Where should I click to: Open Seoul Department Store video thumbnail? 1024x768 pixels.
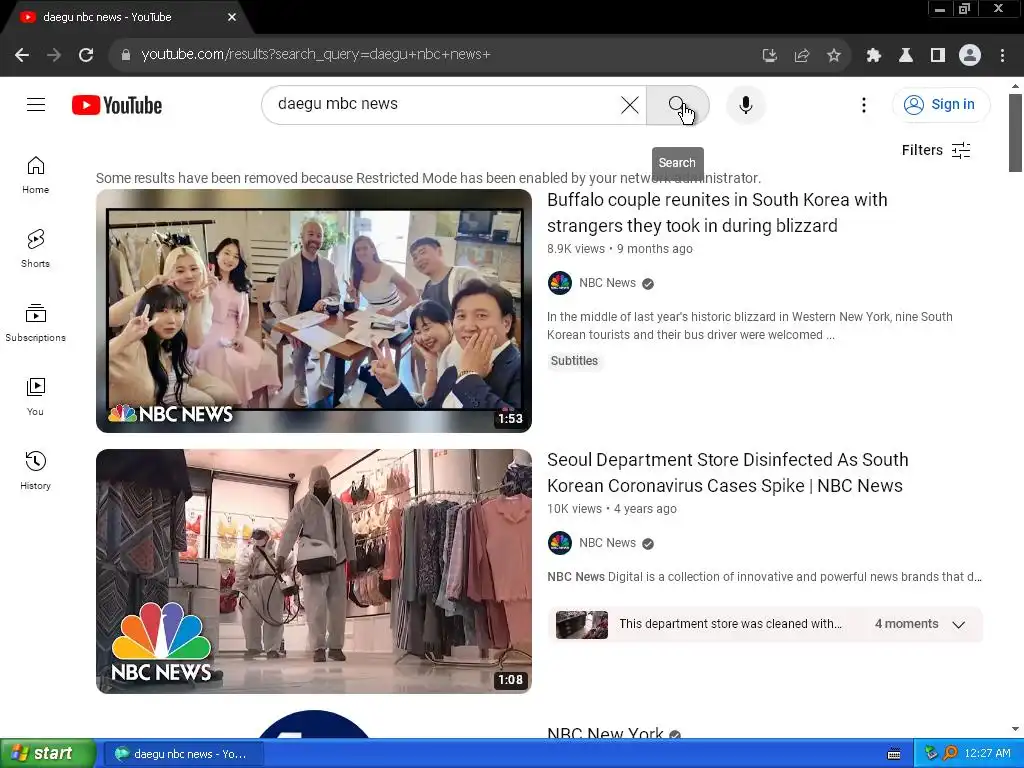point(313,571)
